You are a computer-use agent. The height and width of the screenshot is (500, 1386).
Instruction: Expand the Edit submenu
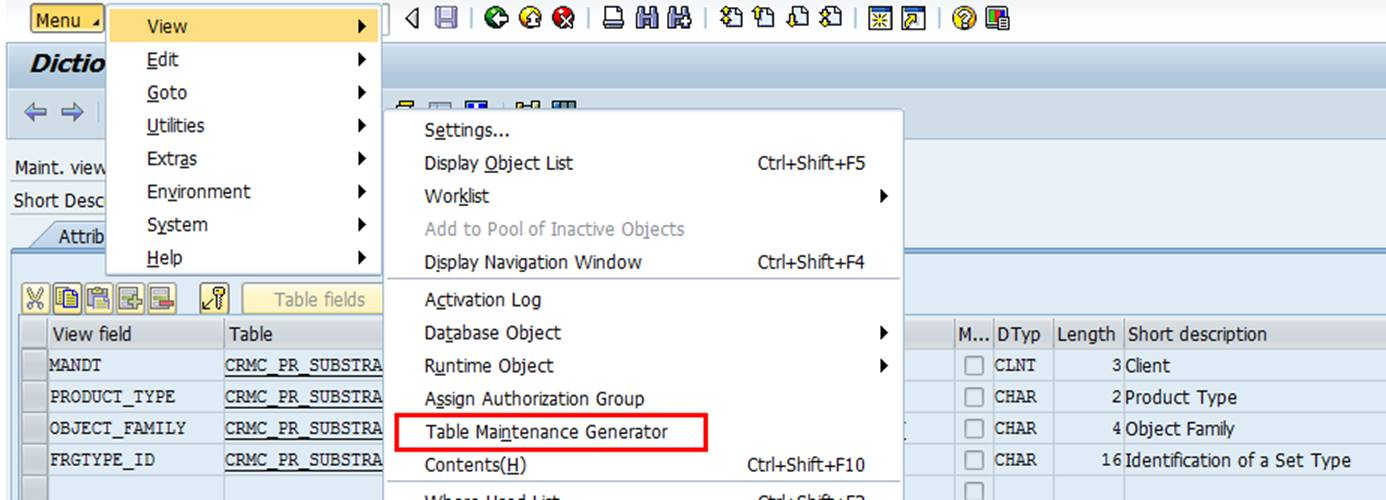pyautogui.click(x=244, y=59)
